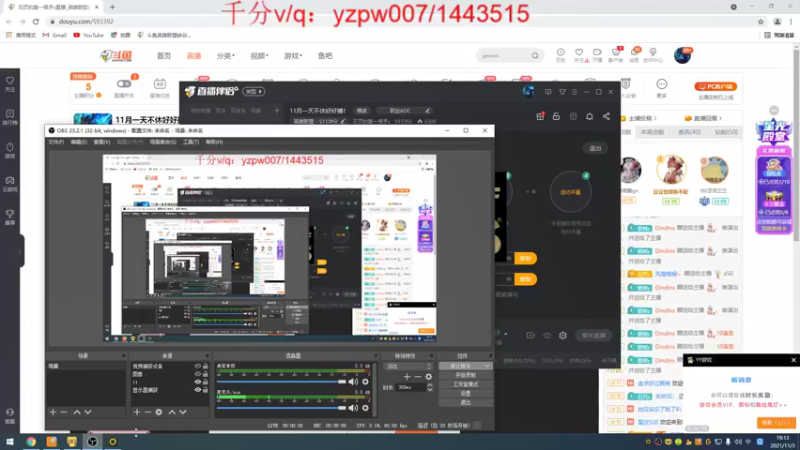Open the 帮助(H) menu in OBS

[x=214, y=142]
